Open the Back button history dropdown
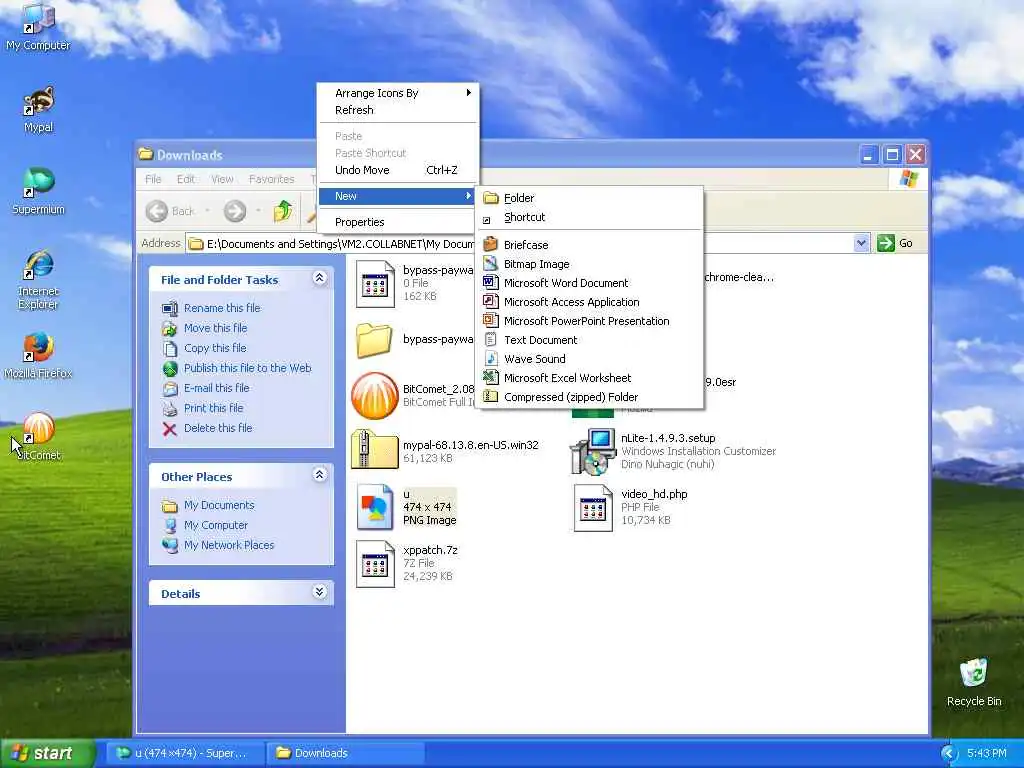 click(208, 211)
